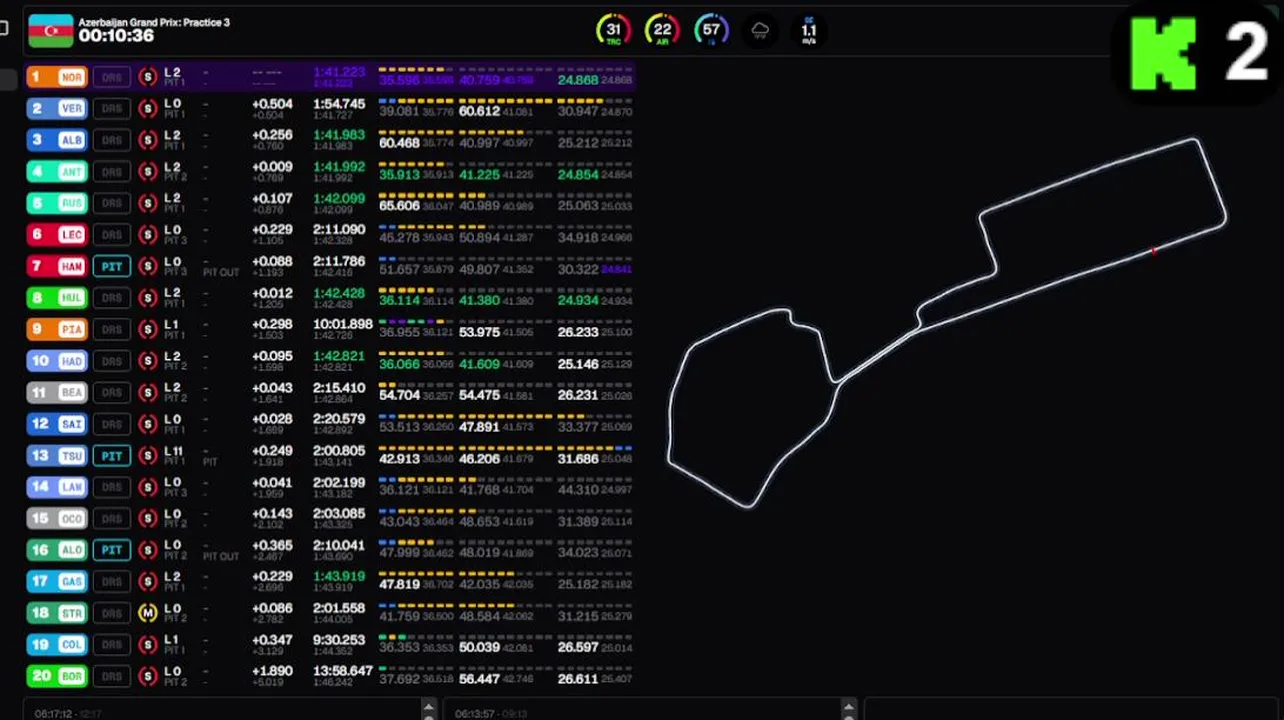Select ALO driver badge in position 16
This screenshot has height=720, width=1284.
point(57,550)
